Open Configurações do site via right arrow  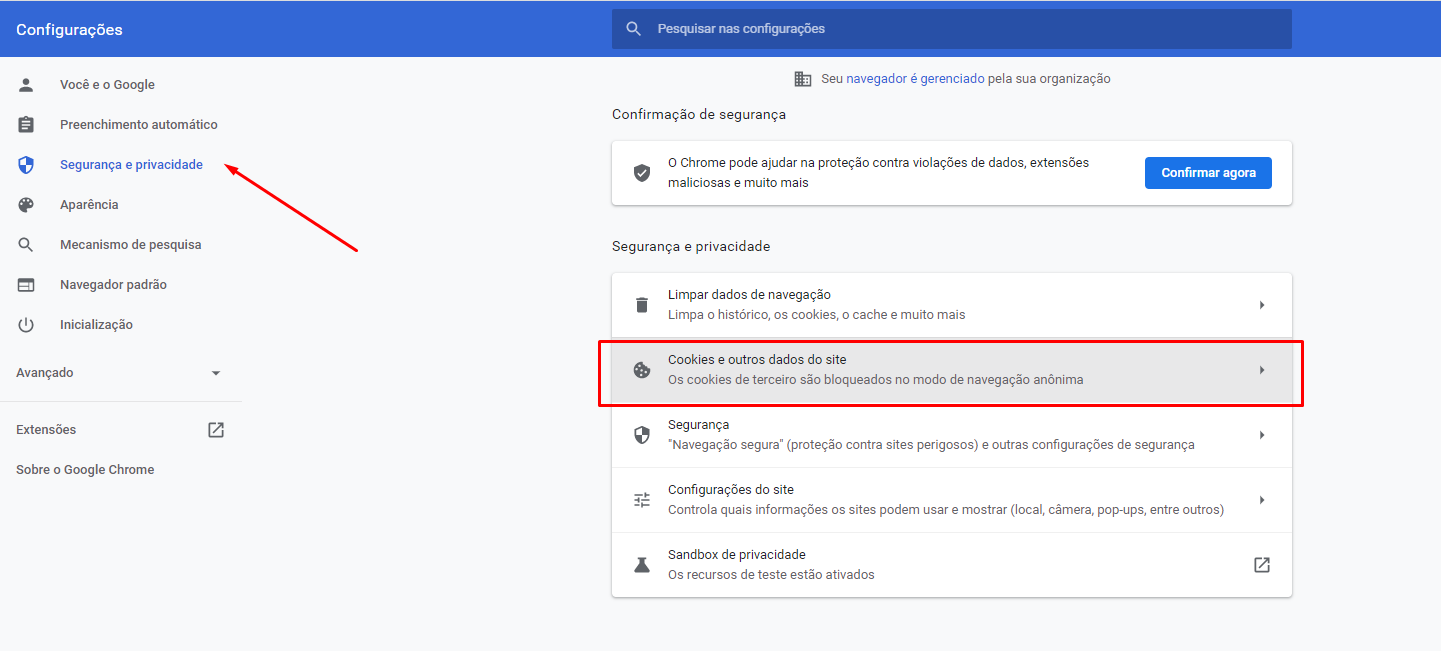[x=1262, y=500]
